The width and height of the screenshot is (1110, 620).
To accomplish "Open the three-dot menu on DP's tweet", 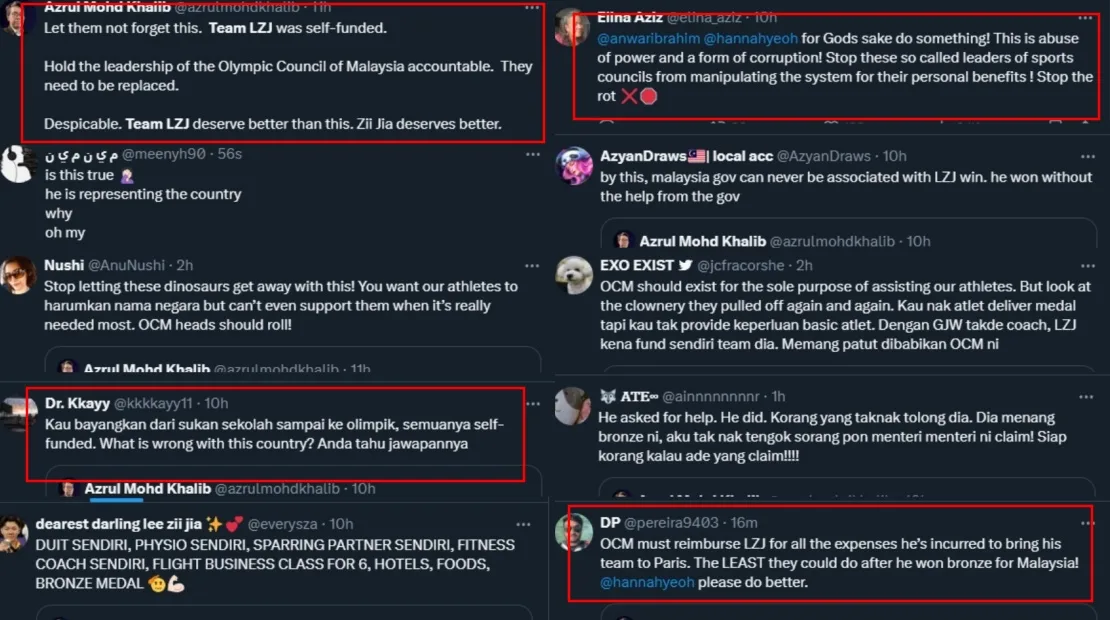I will click(x=1084, y=523).
